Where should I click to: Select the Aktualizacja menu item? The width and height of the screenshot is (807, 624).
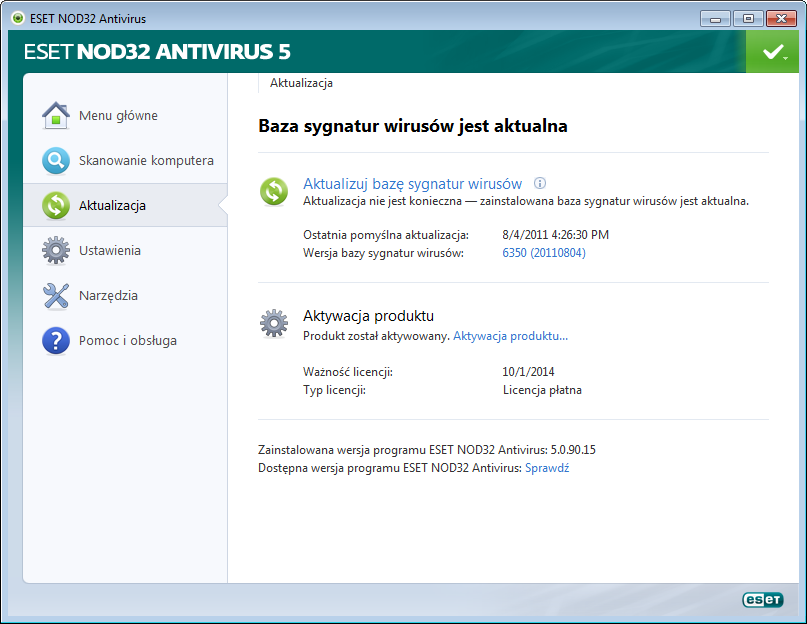tap(125, 205)
